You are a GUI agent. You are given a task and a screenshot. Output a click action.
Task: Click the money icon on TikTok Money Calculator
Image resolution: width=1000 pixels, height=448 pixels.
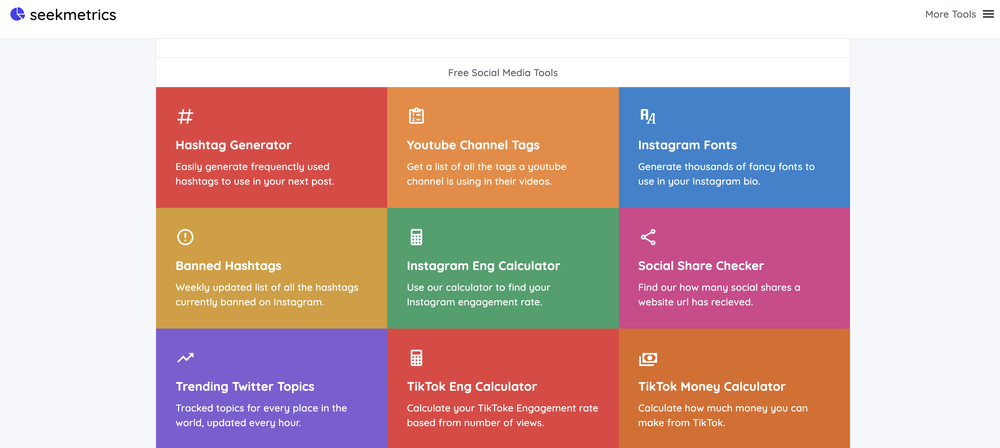[648, 358]
